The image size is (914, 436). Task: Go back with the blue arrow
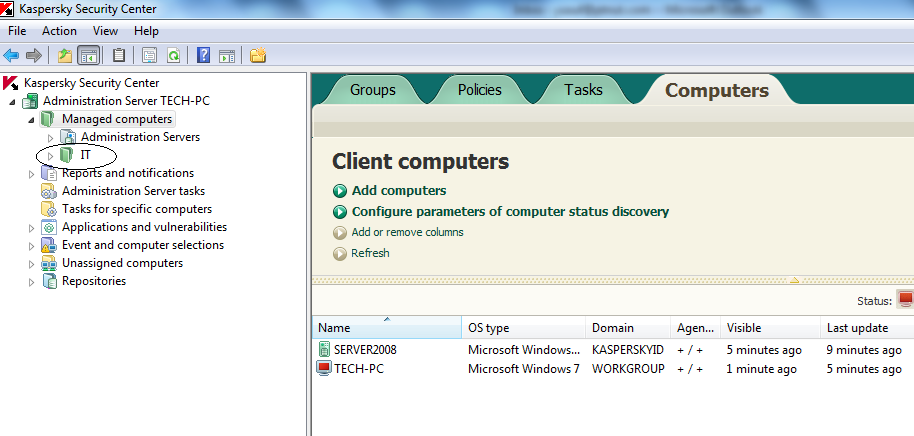coord(11,56)
